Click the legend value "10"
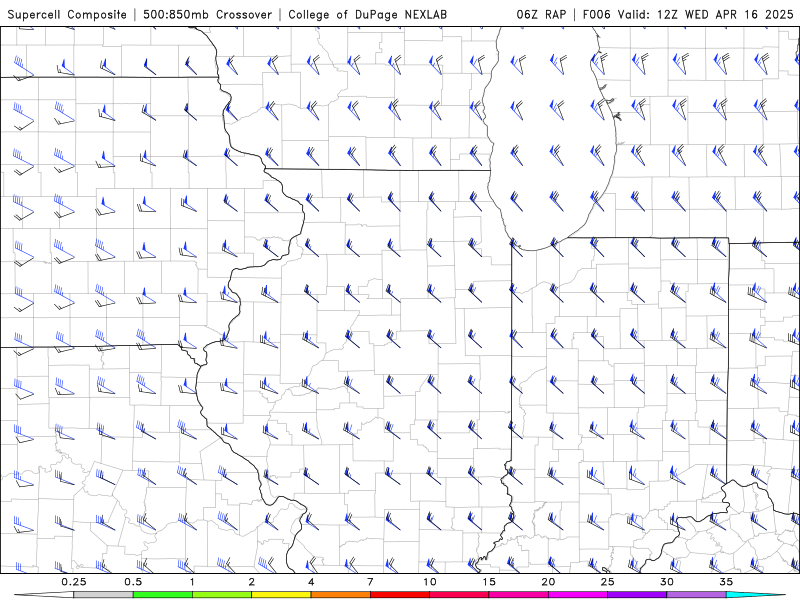 click(x=430, y=582)
